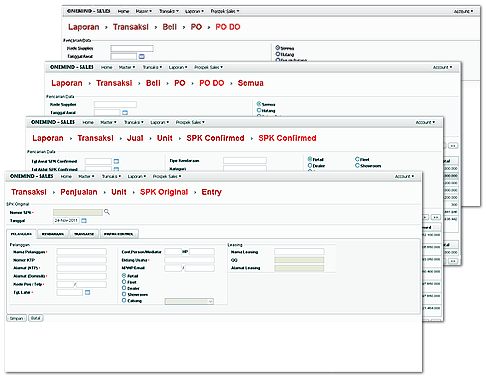Open Account menu in rearmost PO DO window

tap(463, 11)
